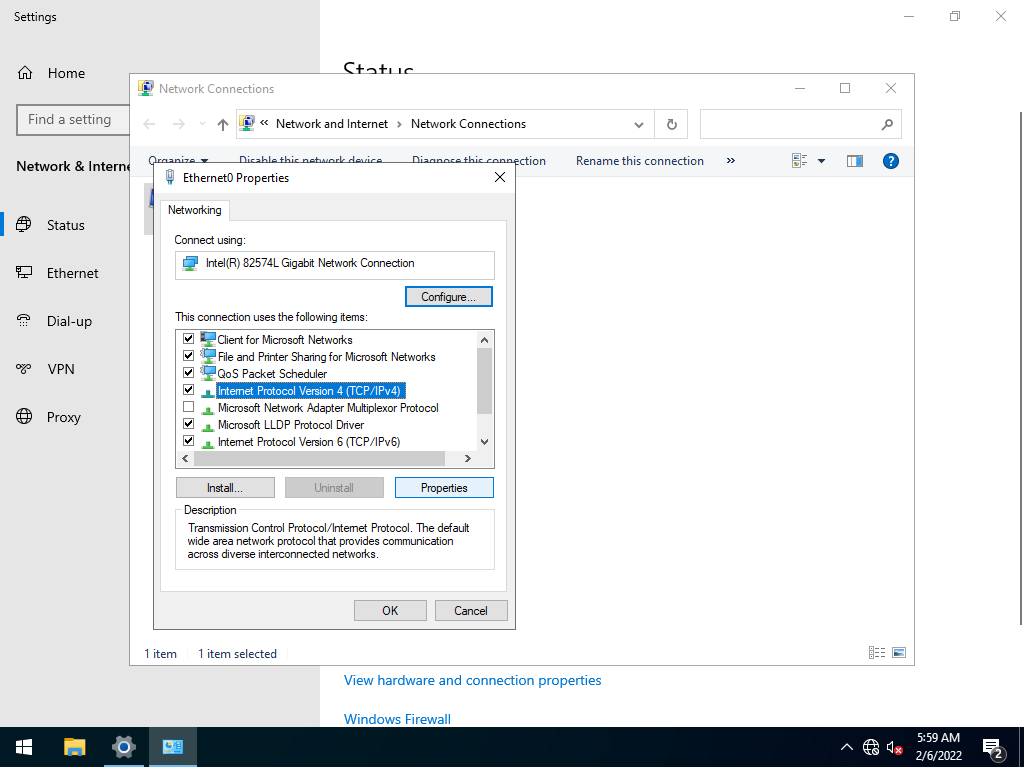The height and width of the screenshot is (767, 1024).
Task: Switch to Control Panel taskbar icon
Action: pos(172,747)
